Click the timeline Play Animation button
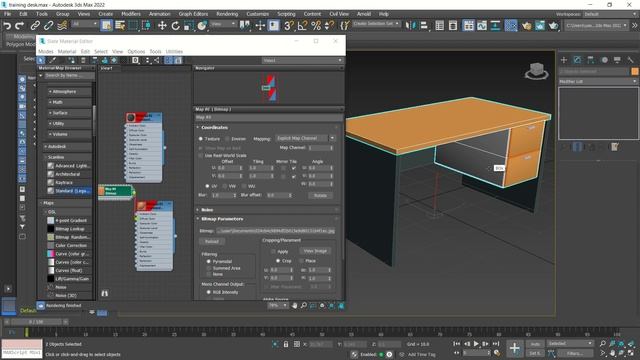 click(476, 344)
